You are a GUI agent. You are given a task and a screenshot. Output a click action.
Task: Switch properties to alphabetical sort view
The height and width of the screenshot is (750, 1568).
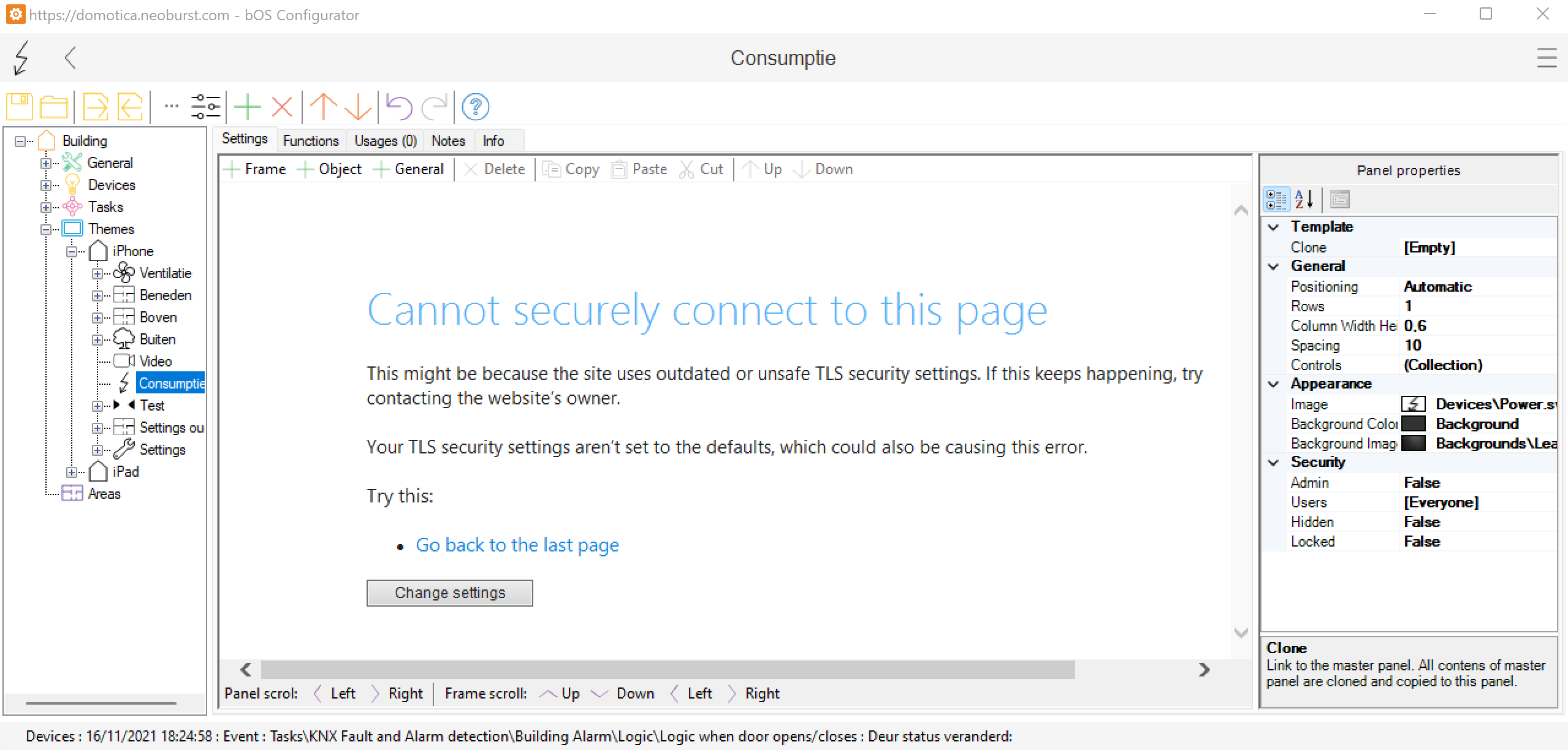[1304, 199]
